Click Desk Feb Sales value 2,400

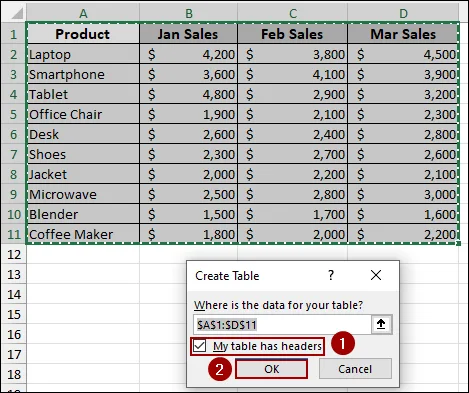tap(292, 134)
